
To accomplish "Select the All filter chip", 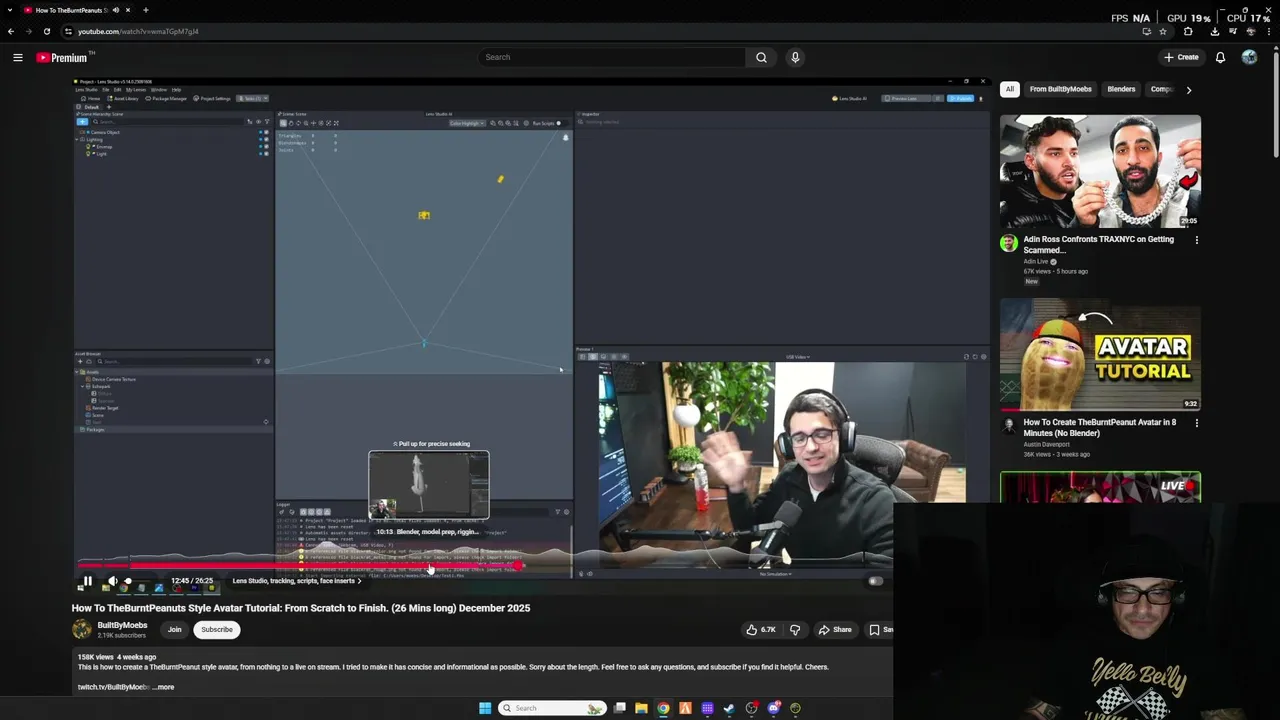I will [1010, 89].
